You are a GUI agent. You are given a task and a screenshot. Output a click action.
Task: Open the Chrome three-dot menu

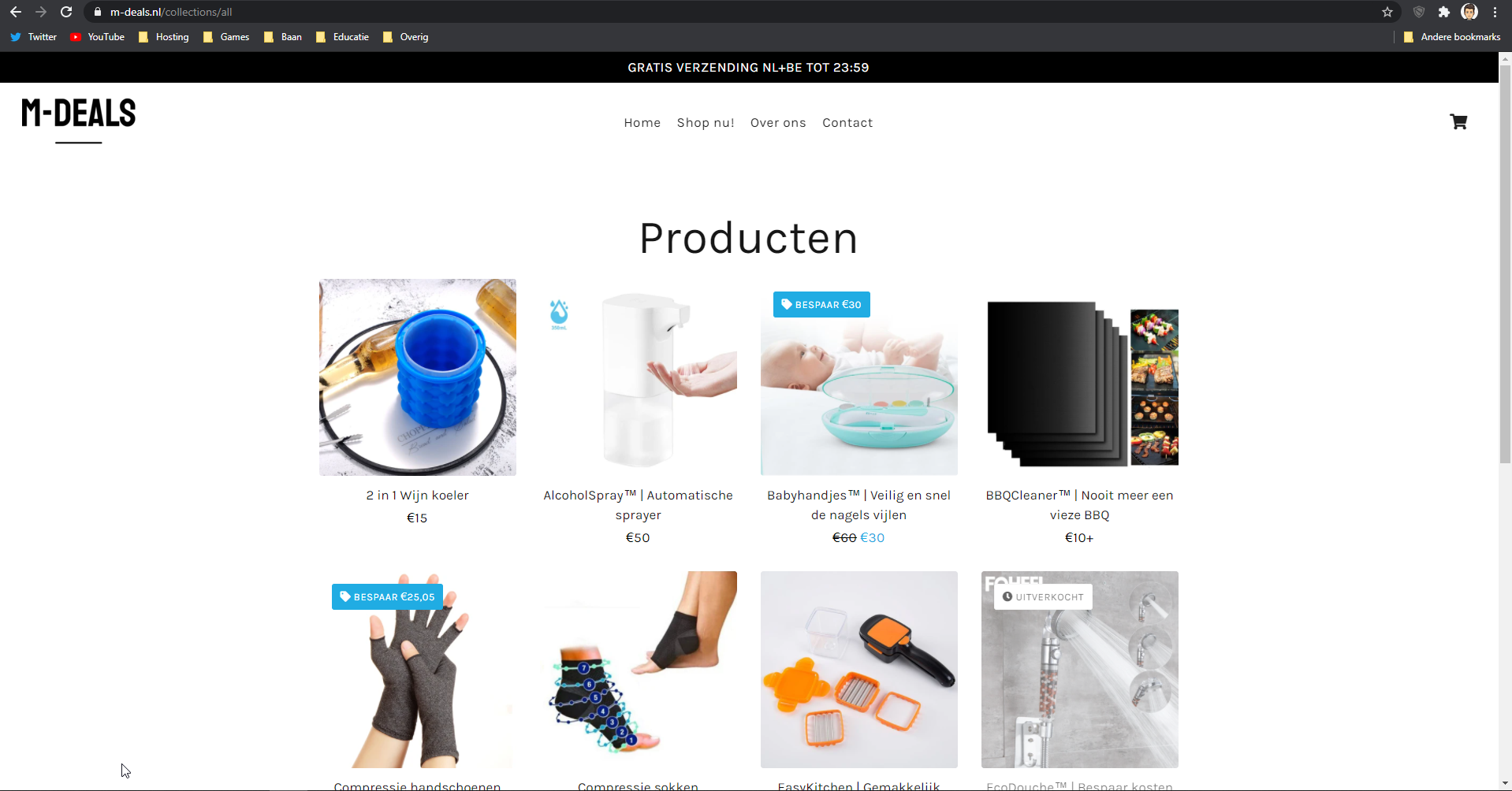pyautogui.click(x=1495, y=12)
